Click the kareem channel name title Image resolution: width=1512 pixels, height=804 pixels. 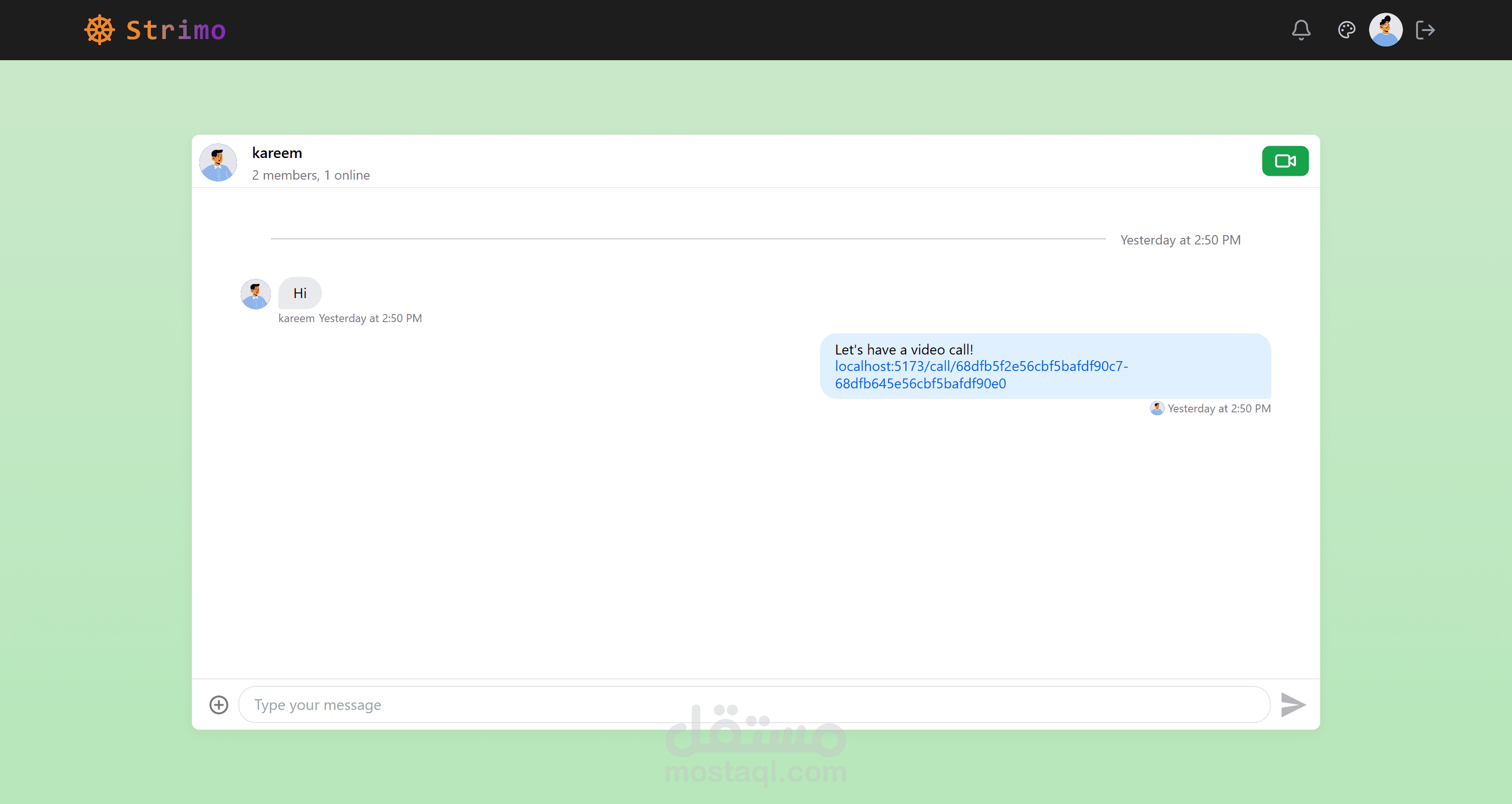[276, 153]
